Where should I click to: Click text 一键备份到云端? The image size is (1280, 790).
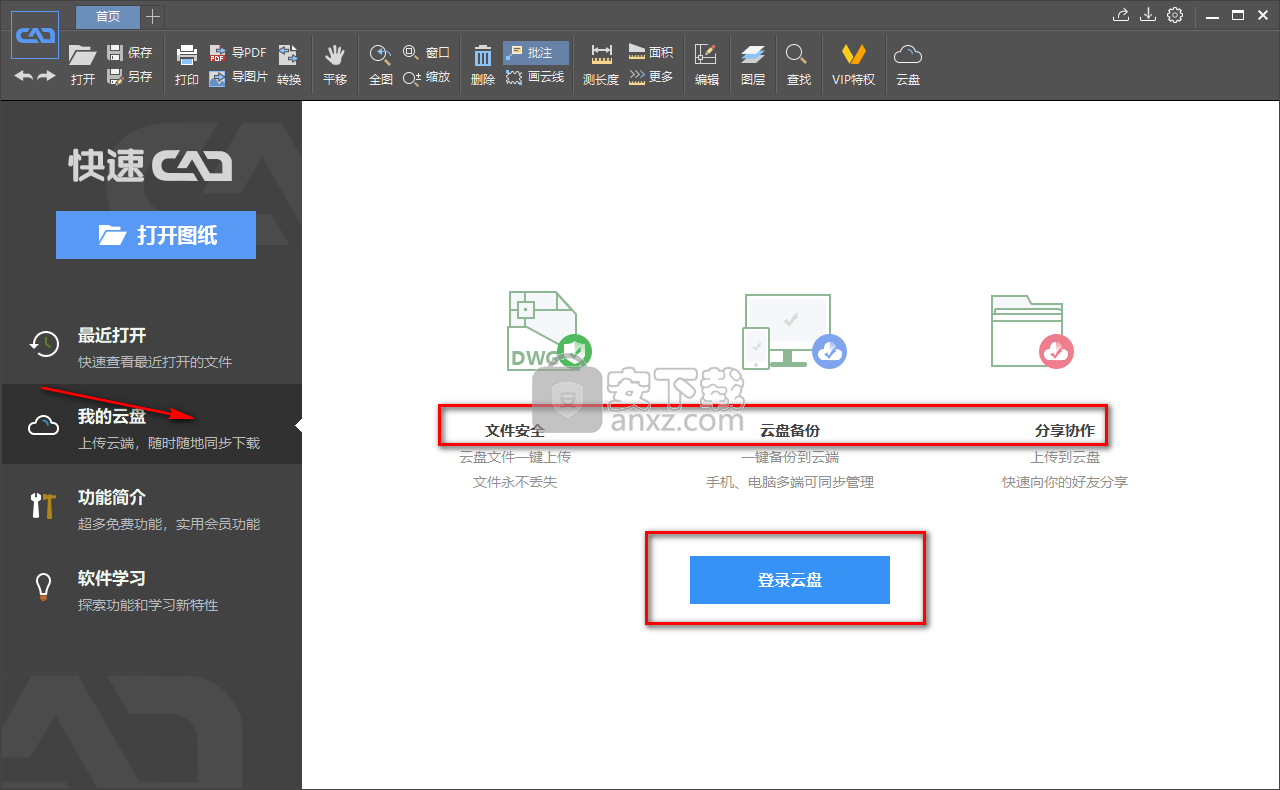(790, 457)
